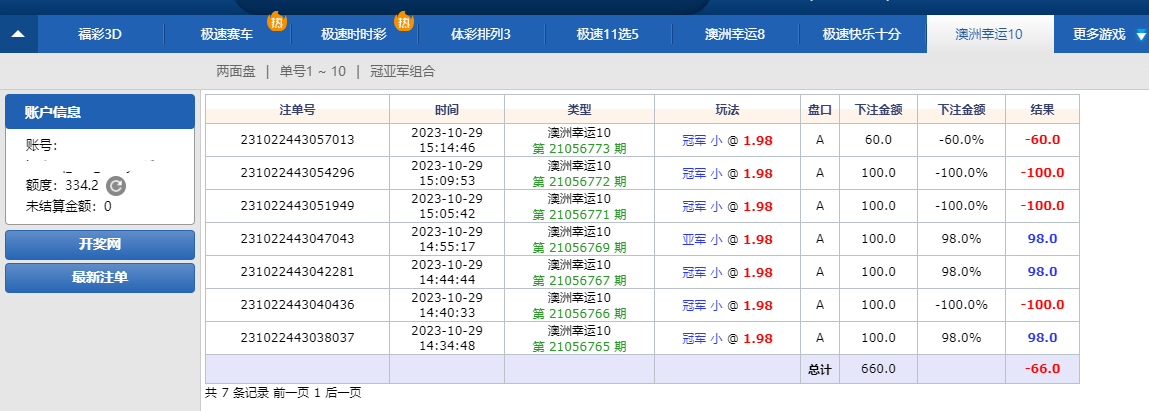
Task: Open the 体彩排列3 game tab
Action: pos(480,34)
